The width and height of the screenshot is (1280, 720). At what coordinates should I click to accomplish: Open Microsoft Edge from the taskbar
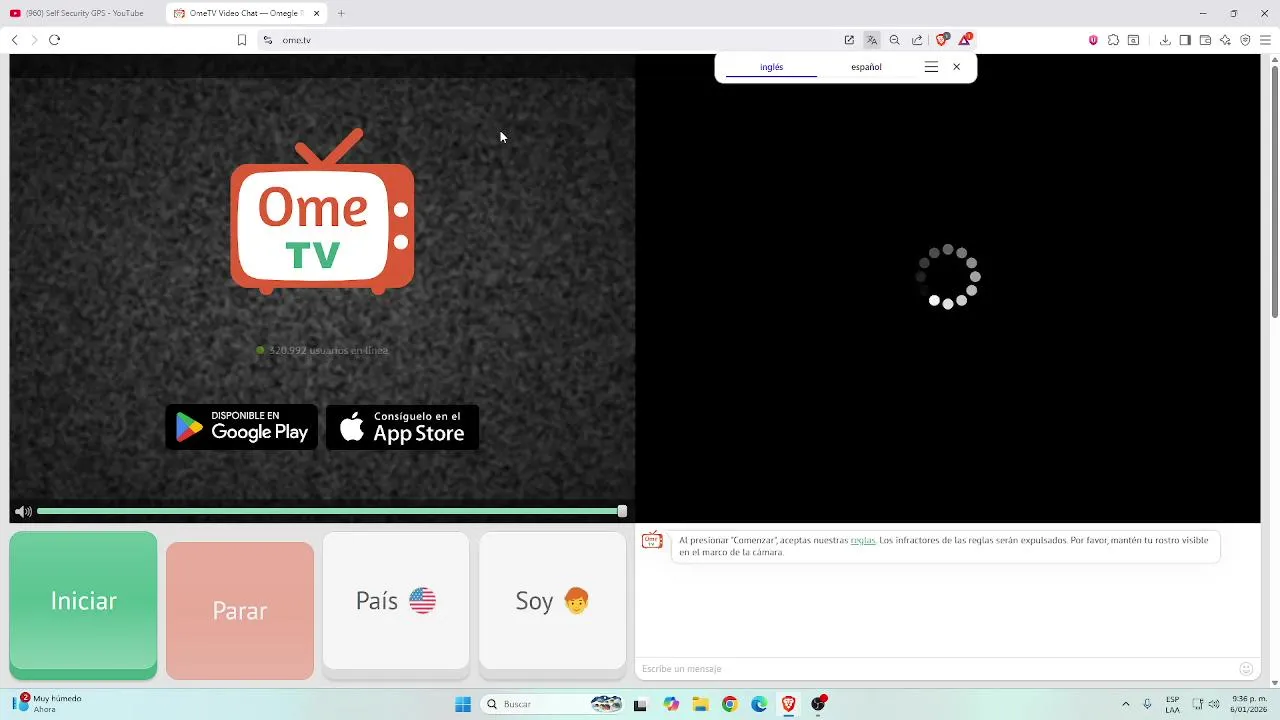point(759,704)
